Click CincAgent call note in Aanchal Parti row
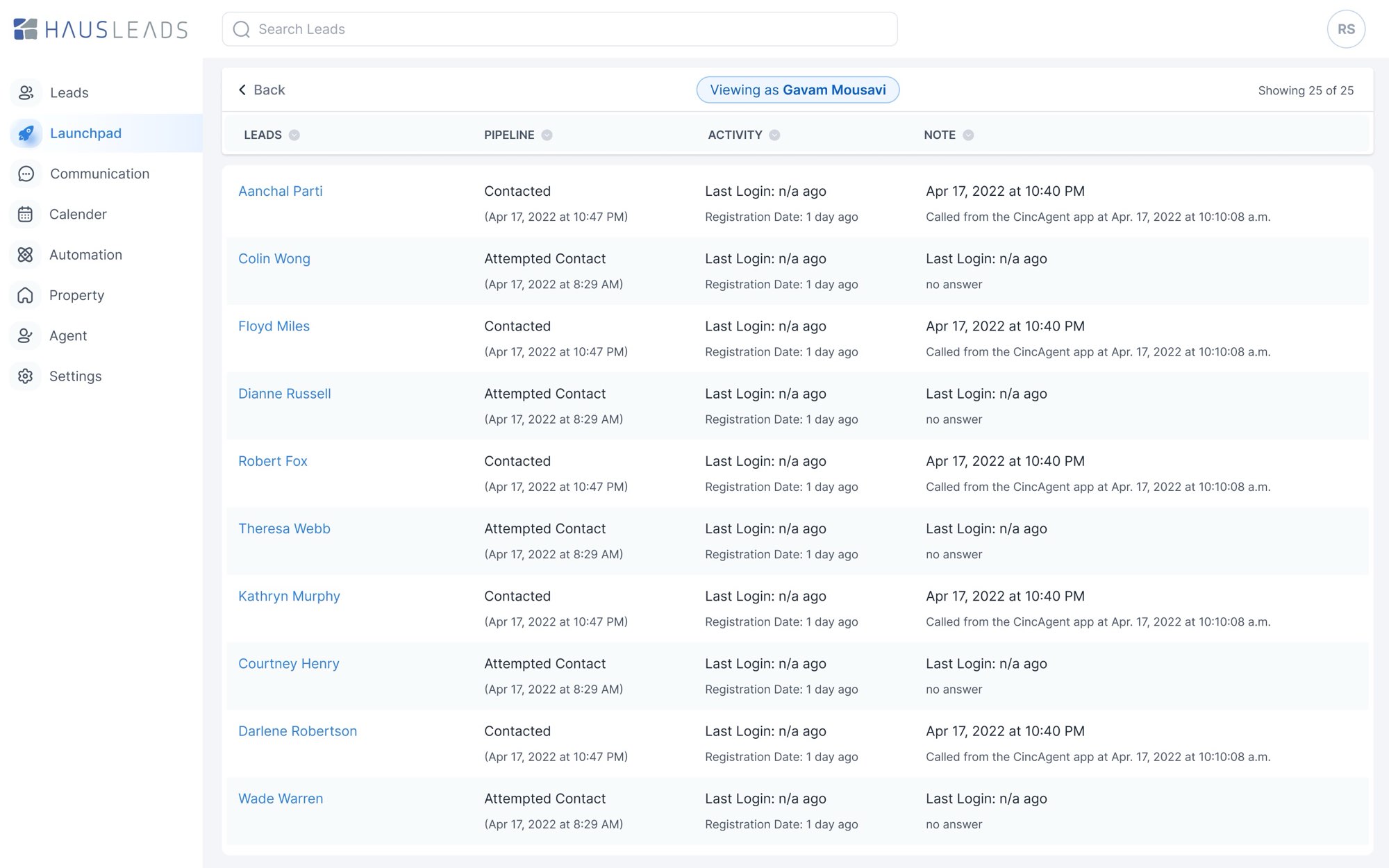The height and width of the screenshot is (868, 1389). tap(1098, 217)
